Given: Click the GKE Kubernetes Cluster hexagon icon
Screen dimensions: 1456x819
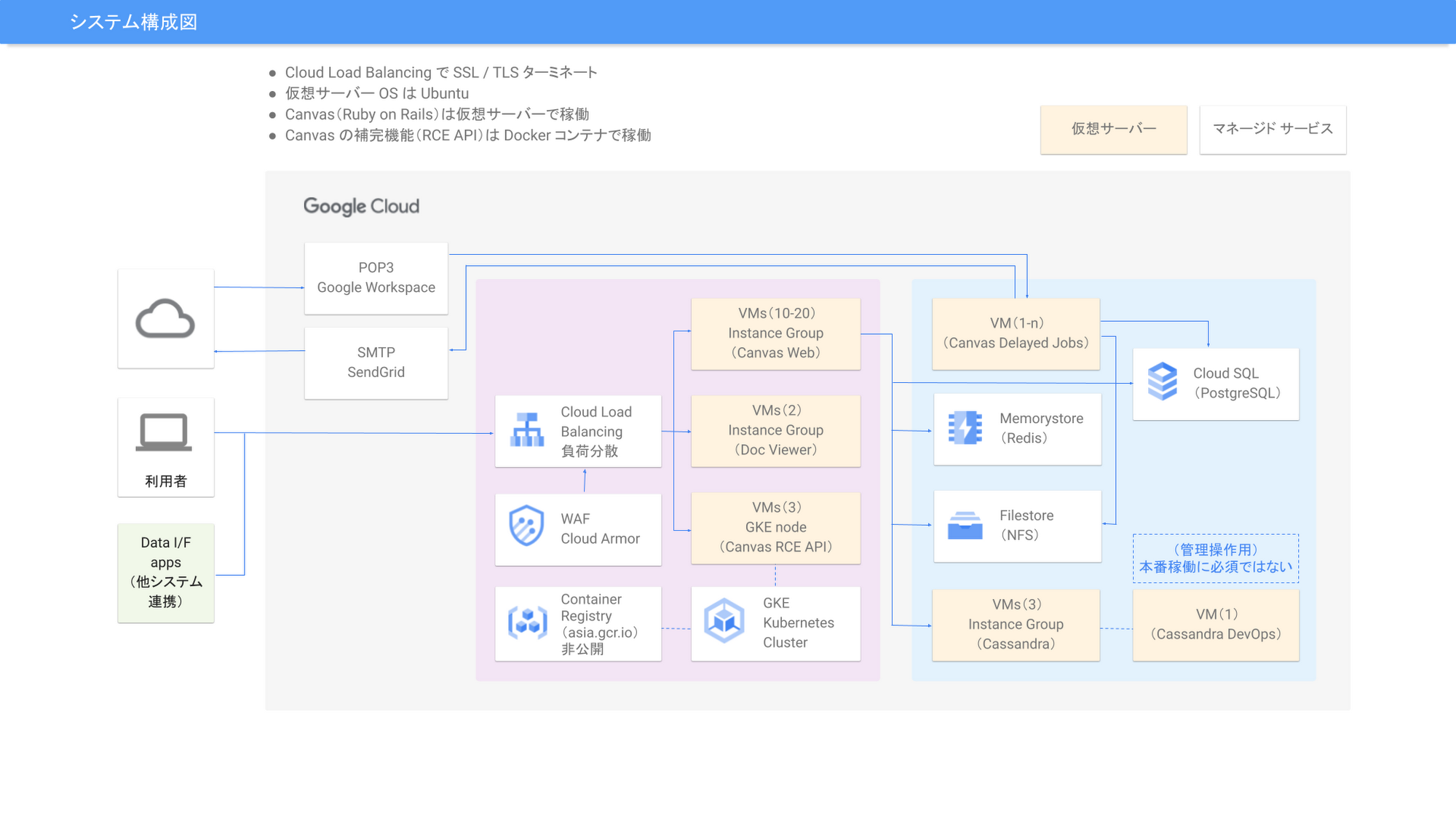Looking at the screenshot, I should (724, 621).
